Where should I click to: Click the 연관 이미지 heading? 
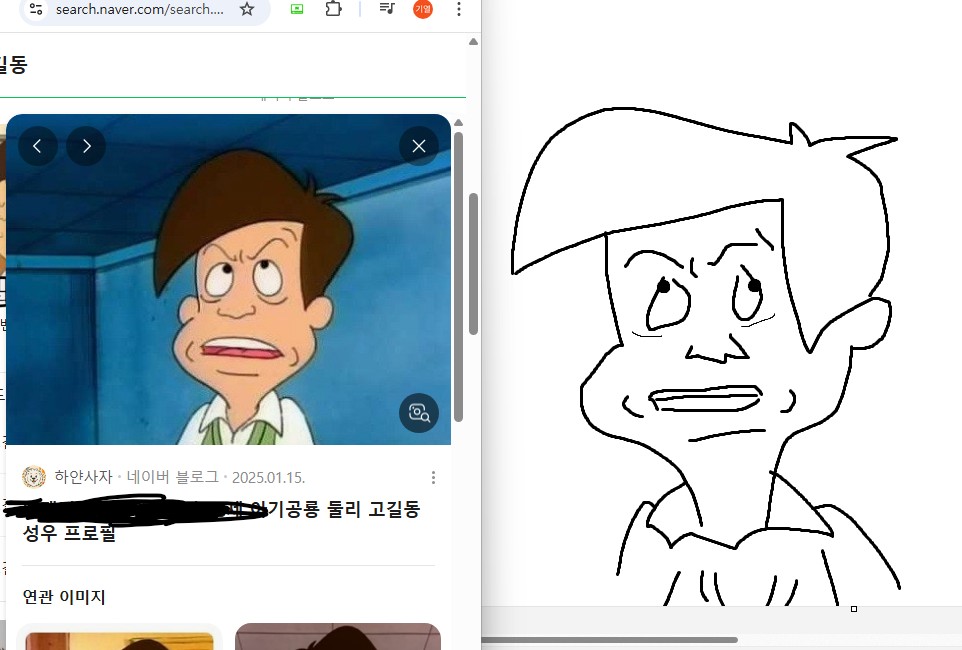coord(64,597)
